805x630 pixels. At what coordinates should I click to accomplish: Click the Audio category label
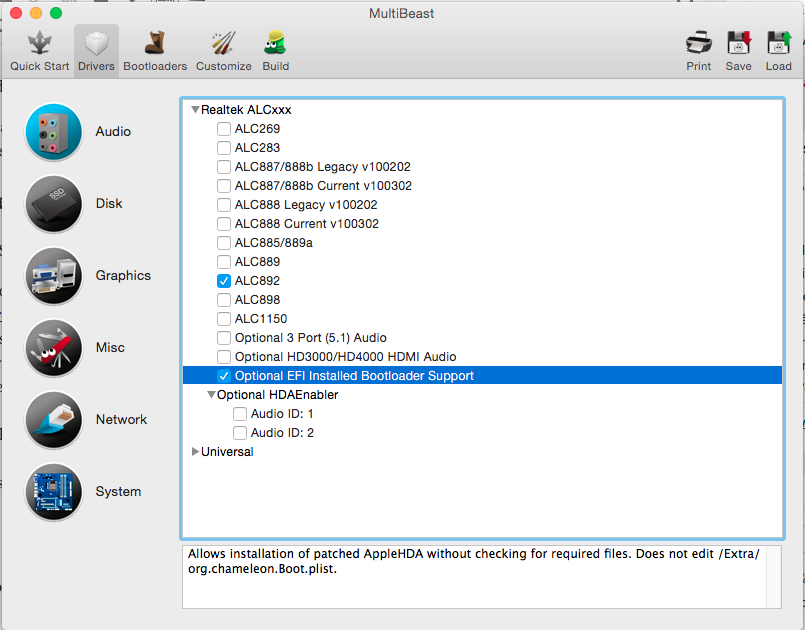(x=113, y=131)
